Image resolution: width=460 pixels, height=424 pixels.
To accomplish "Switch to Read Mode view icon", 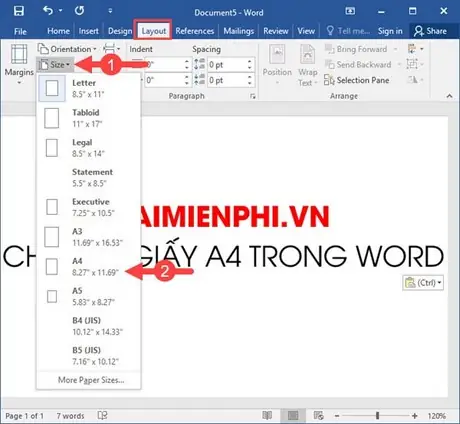I will point(267,415).
